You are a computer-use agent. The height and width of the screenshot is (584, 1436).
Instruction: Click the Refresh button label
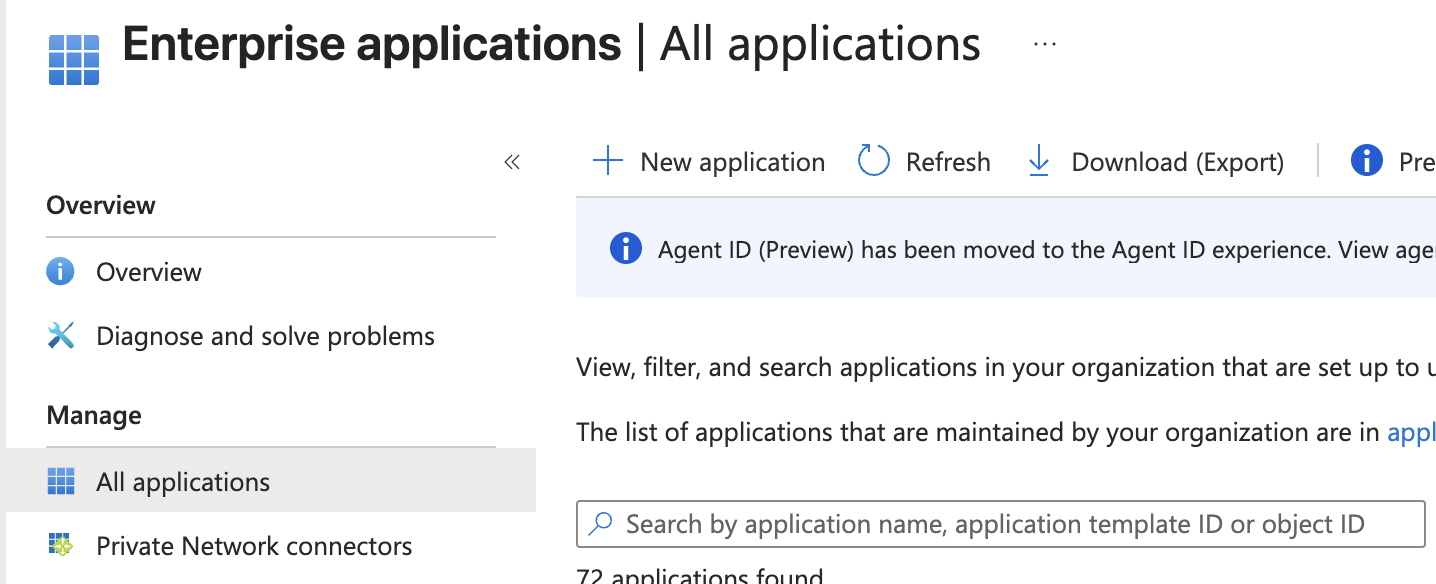click(x=948, y=162)
